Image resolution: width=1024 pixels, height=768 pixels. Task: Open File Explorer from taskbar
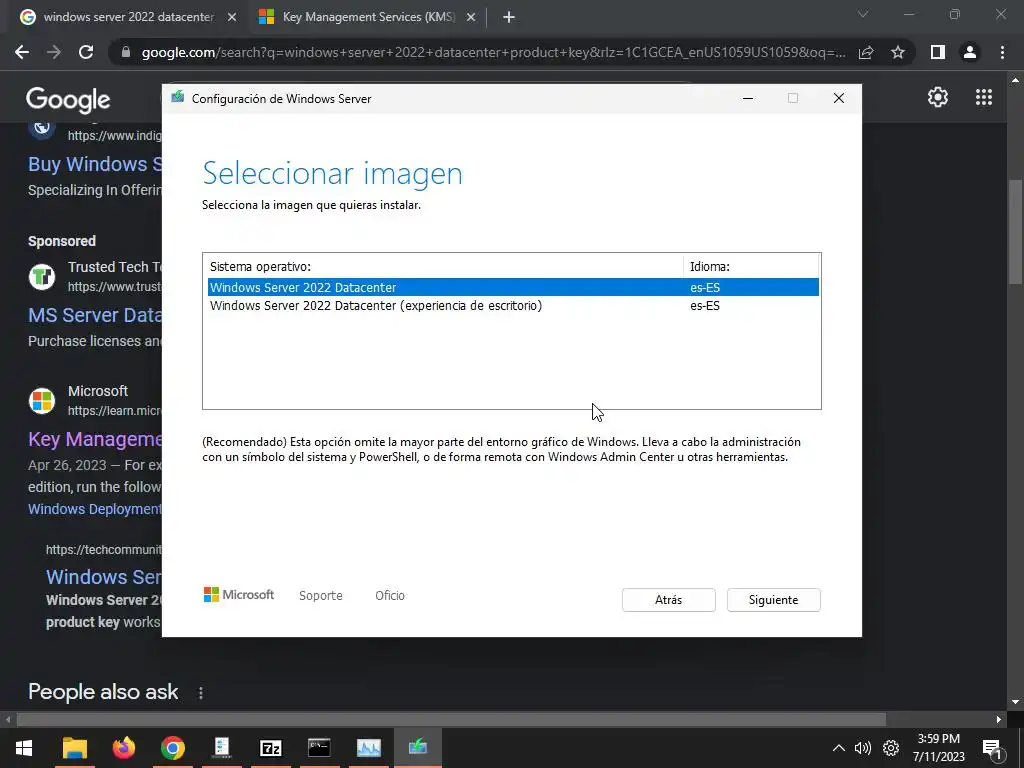74,748
